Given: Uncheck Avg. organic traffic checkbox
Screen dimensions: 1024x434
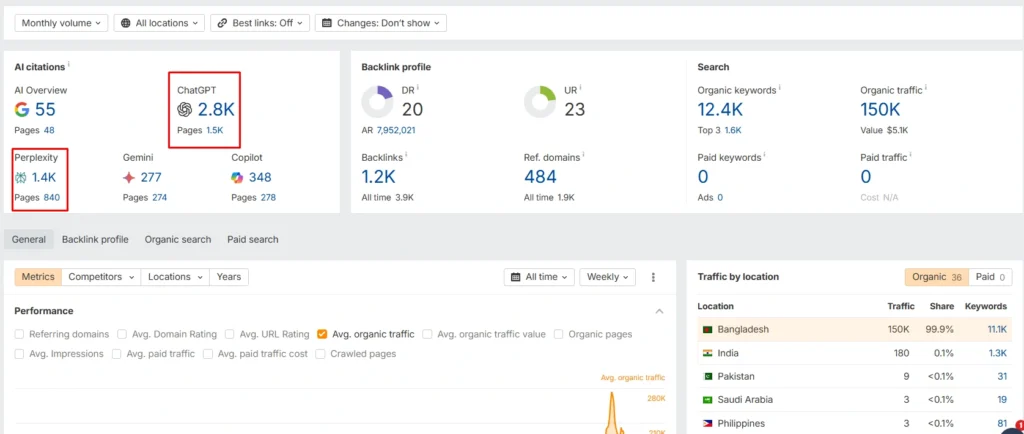Looking at the screenshot, I should click(x=321, y=334).
